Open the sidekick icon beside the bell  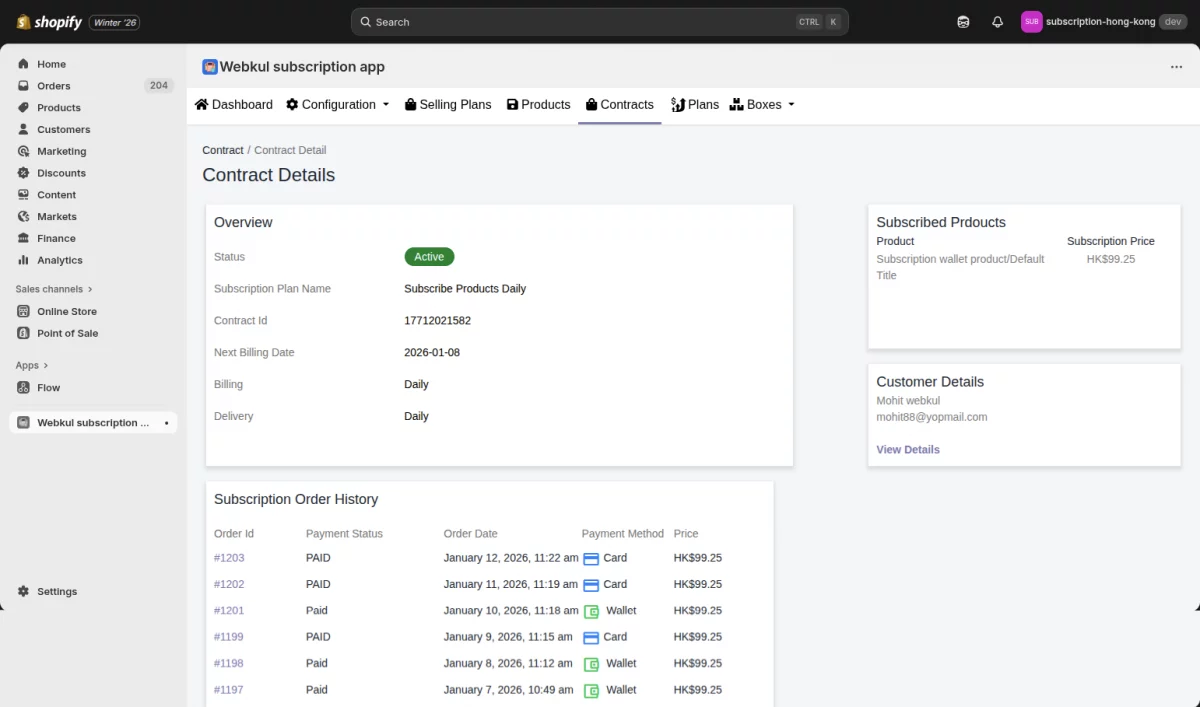(963, 22)
